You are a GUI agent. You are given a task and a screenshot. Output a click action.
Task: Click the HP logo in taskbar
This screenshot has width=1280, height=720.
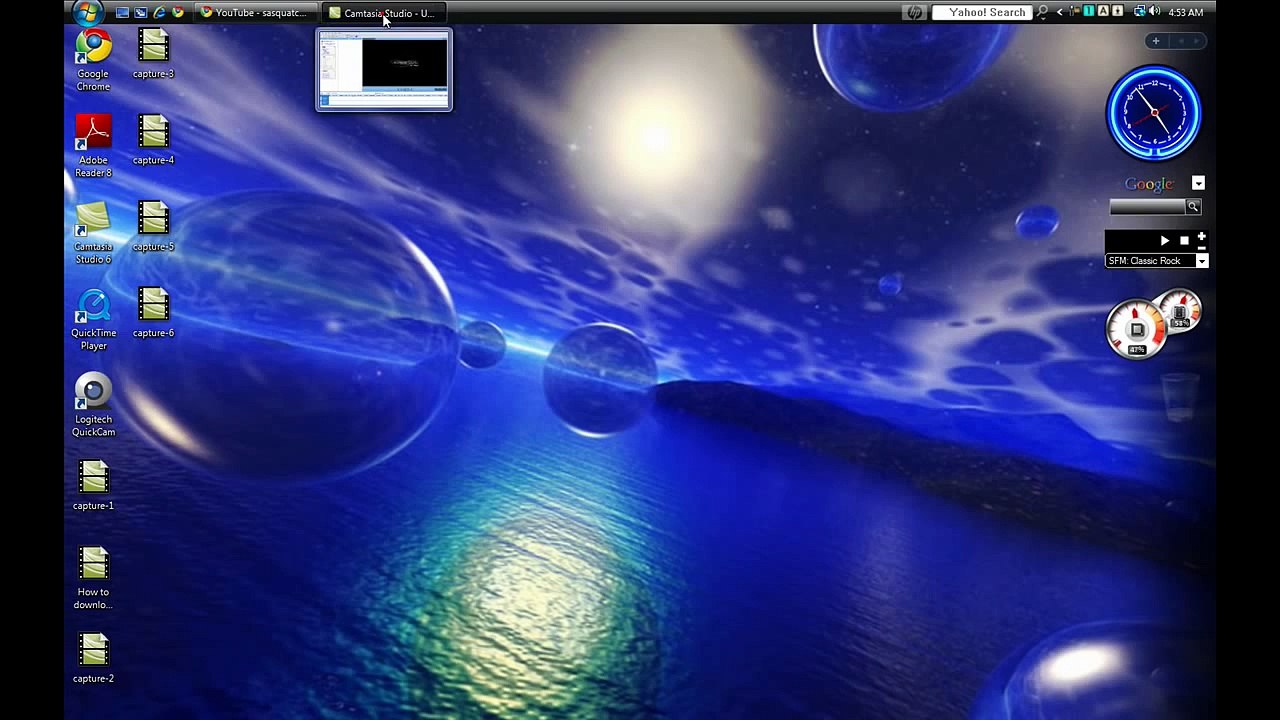tap(914, 12)
